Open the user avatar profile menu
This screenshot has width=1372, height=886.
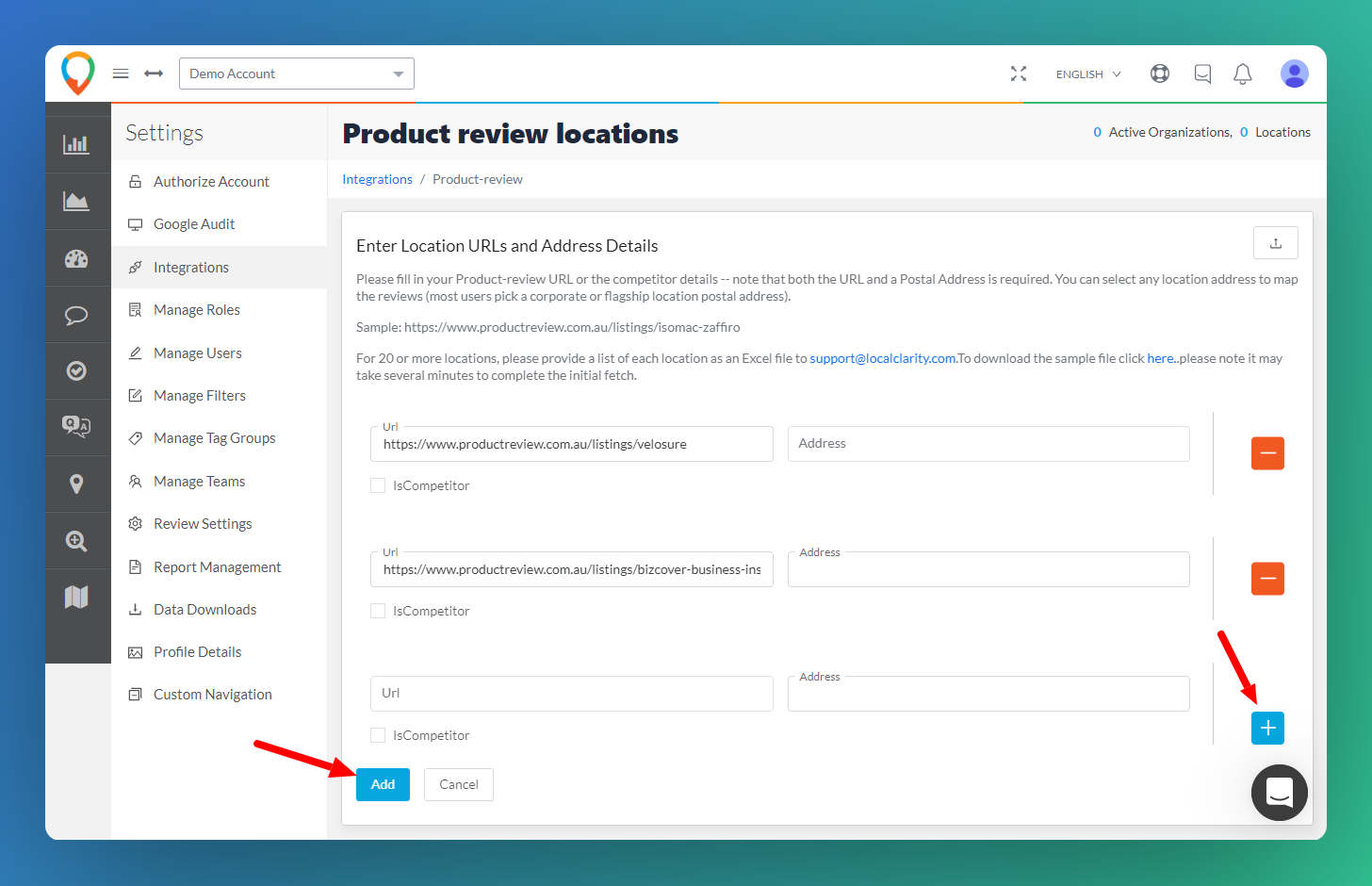click(1295, 74)
